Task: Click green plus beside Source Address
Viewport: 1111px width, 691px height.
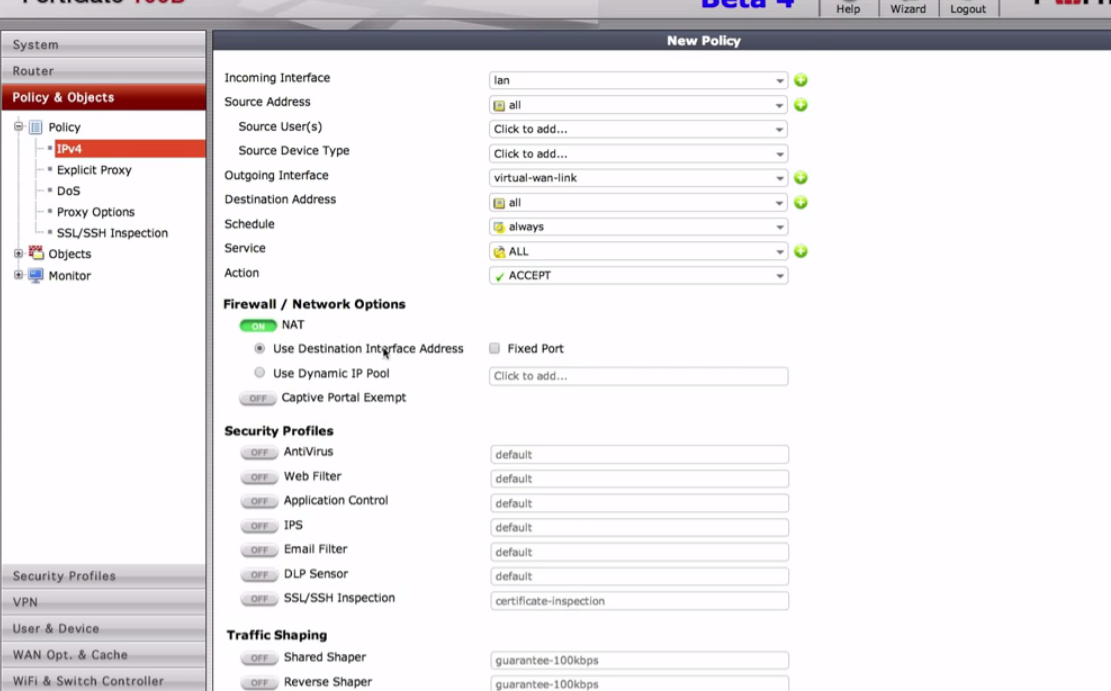Action: pos(801,105)
